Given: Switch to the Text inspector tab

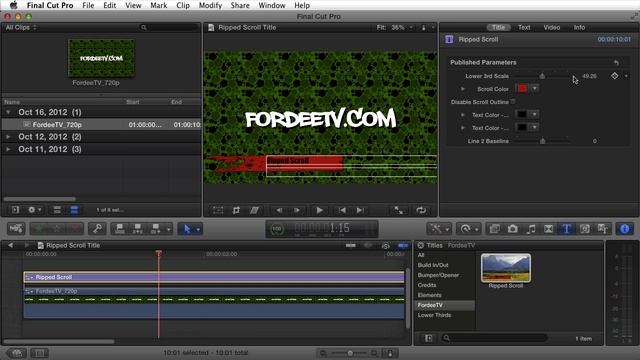Looking at the screenshot, I should 524,27.
